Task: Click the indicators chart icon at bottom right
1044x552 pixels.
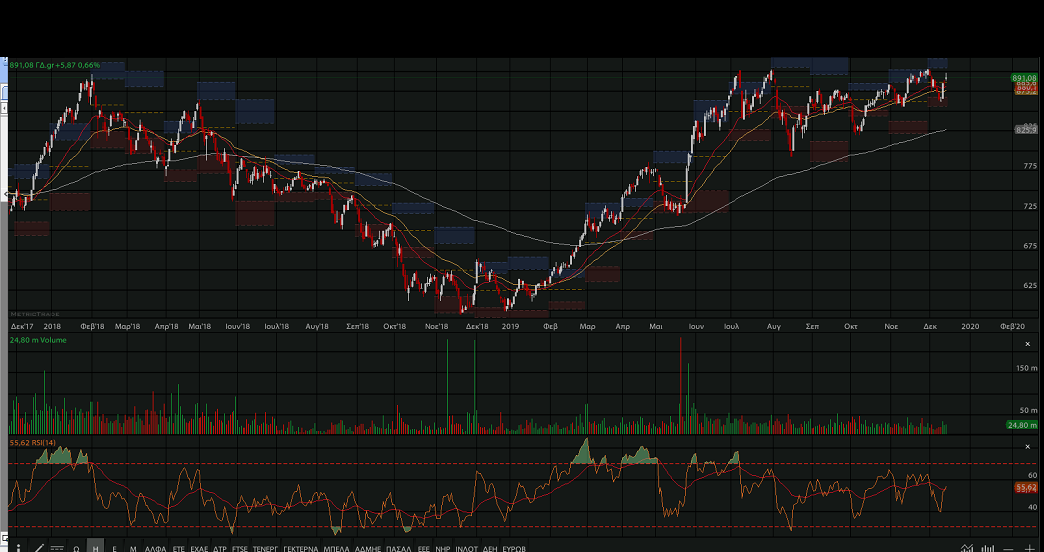Action: point(966,547)
